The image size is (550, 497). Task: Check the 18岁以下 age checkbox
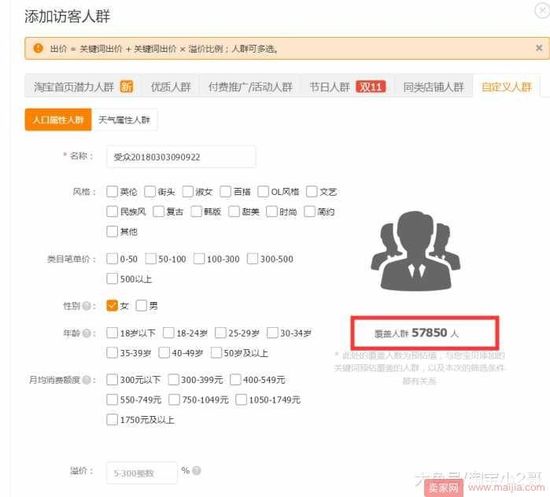[x=112, y=333]
